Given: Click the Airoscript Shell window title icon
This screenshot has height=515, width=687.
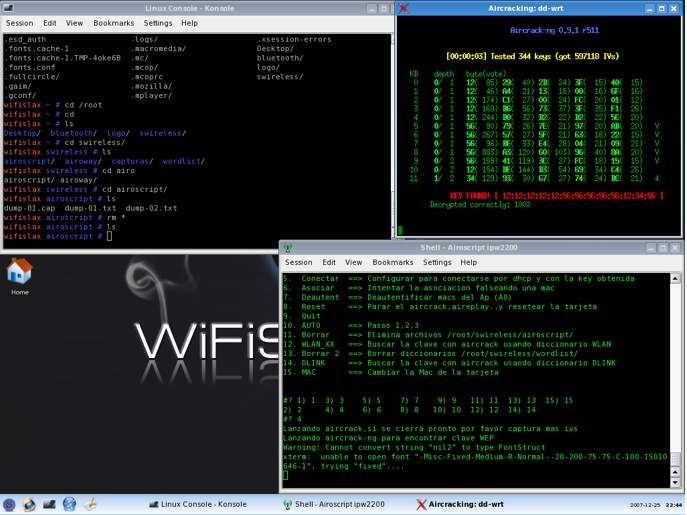Looking at the screenshot, I should (x=287, y=248).
